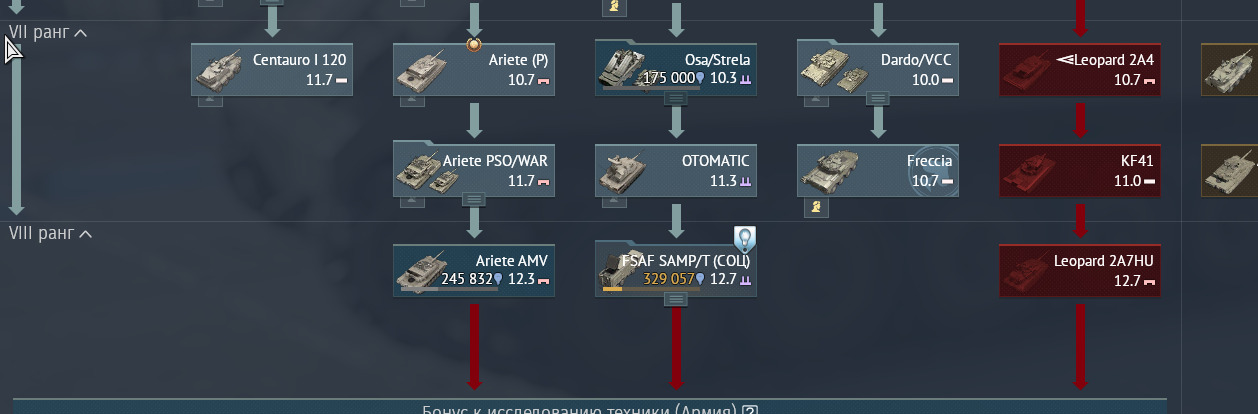
Task: Select the KF41 vehicle card
Action: click(x=1080, y=170)
